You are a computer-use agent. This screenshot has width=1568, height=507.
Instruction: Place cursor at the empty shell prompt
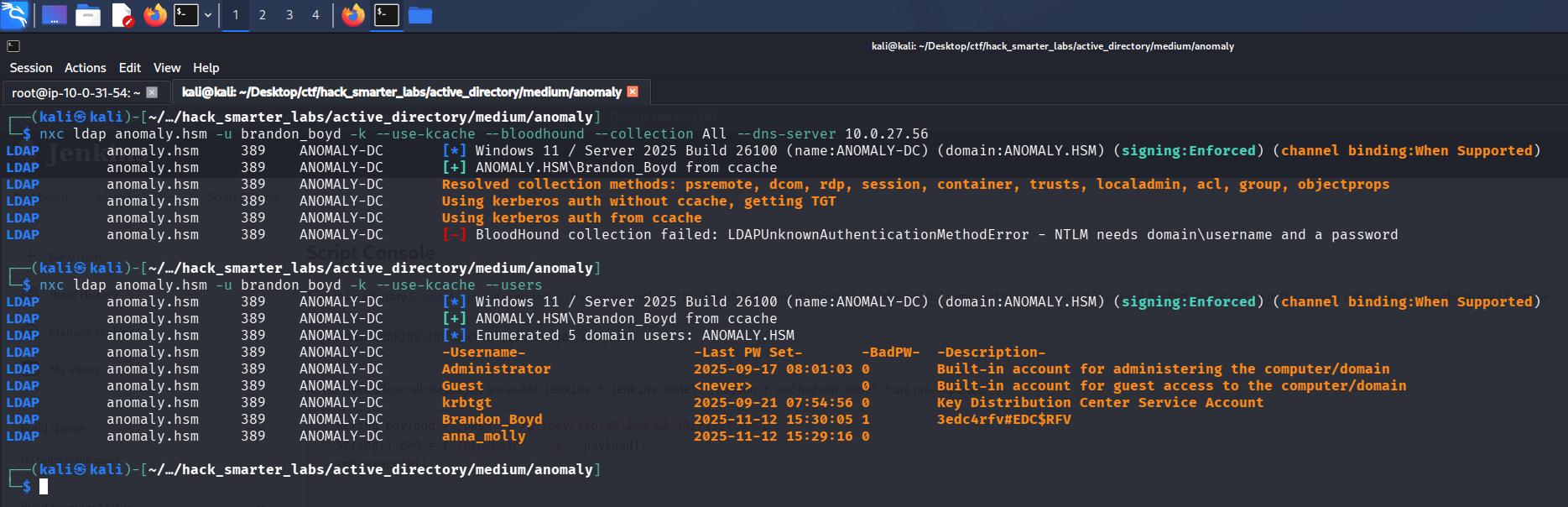[x=44, y=486]
